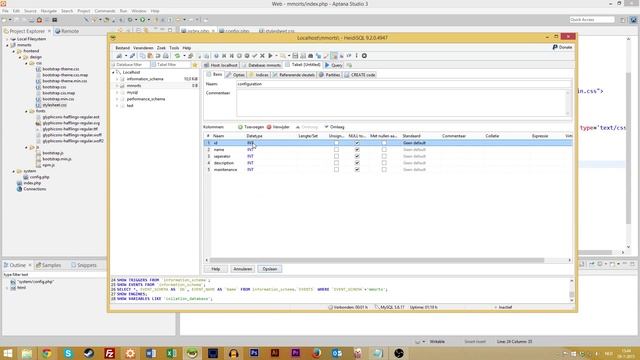
Task: Click the save disk icon in HeidiSQL toolbar
Action: [x=295, y=56]
